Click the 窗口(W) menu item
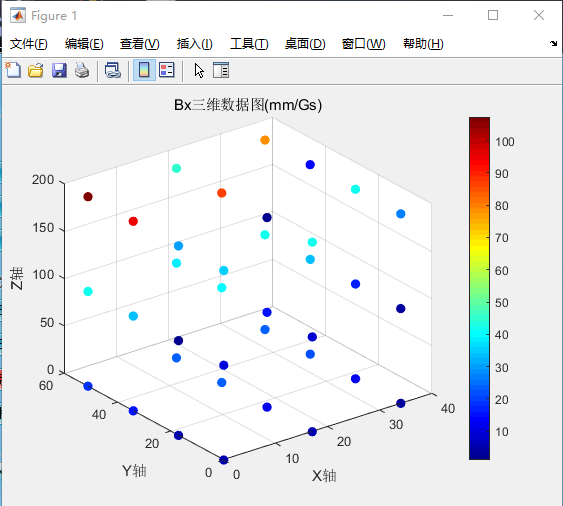Viewport: 563px width, 506px height. click(x=363, y=44)
